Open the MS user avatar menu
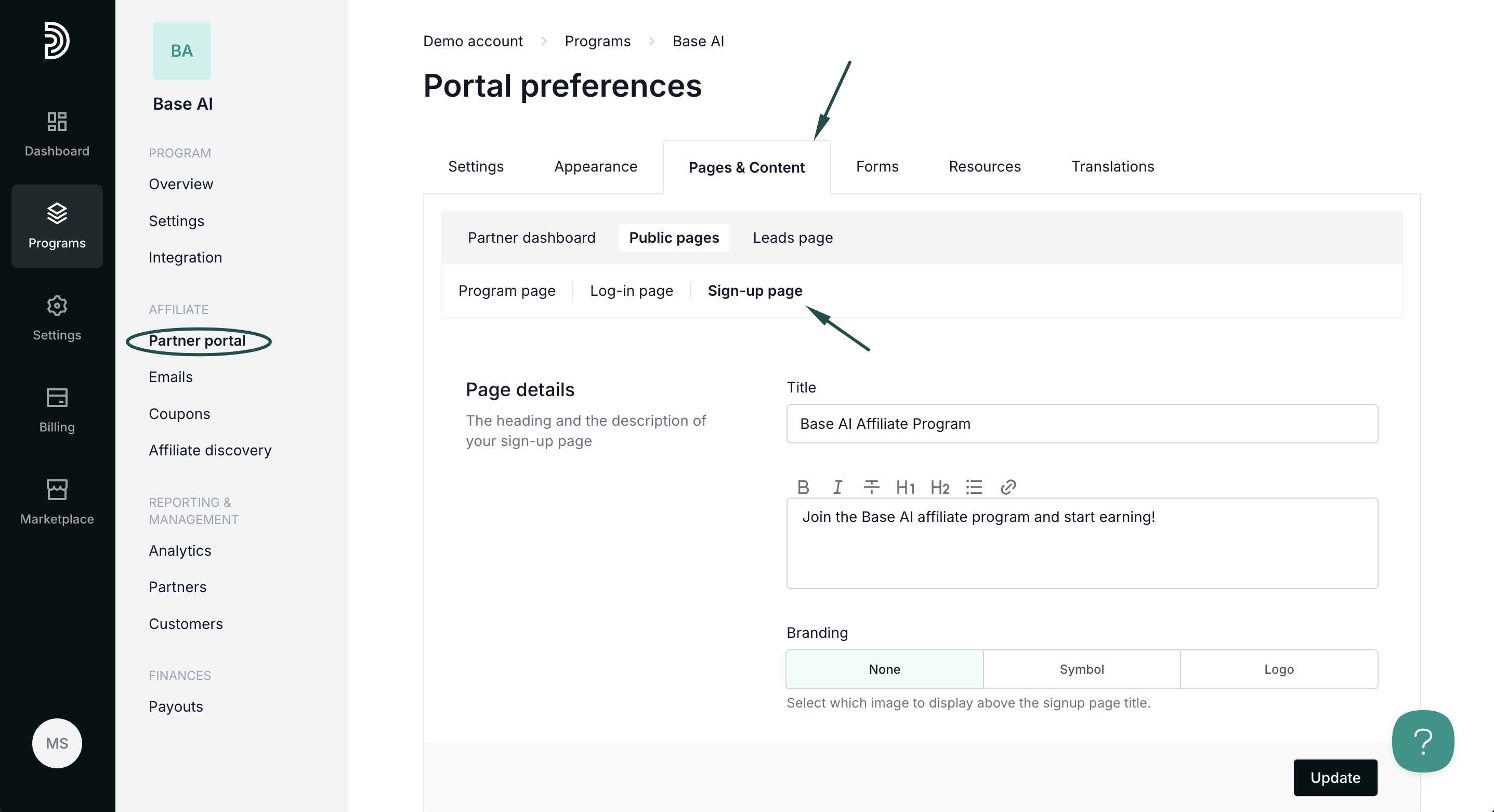The image size is (1494, 812). pyautogui.click(x=57, y=743)
